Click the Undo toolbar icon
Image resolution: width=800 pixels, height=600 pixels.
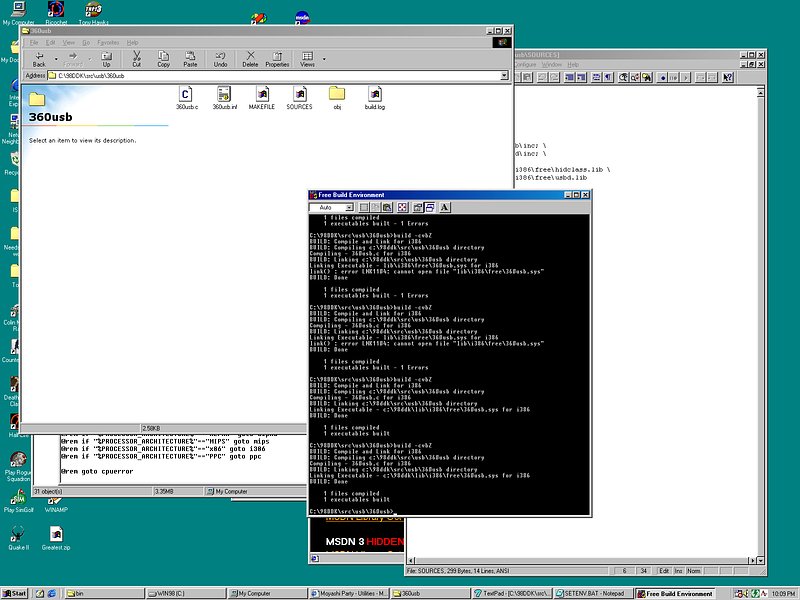tap(220, 58)
